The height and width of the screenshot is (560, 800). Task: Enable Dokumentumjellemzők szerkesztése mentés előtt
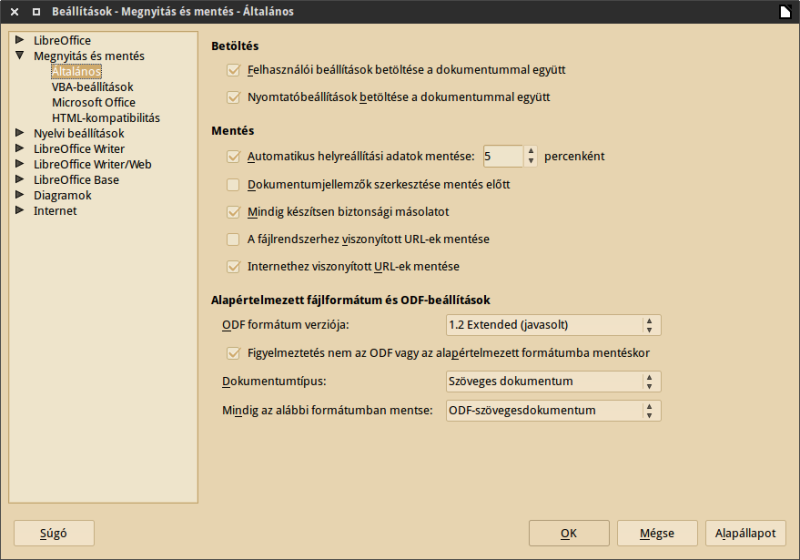click(x=233, y=185)
